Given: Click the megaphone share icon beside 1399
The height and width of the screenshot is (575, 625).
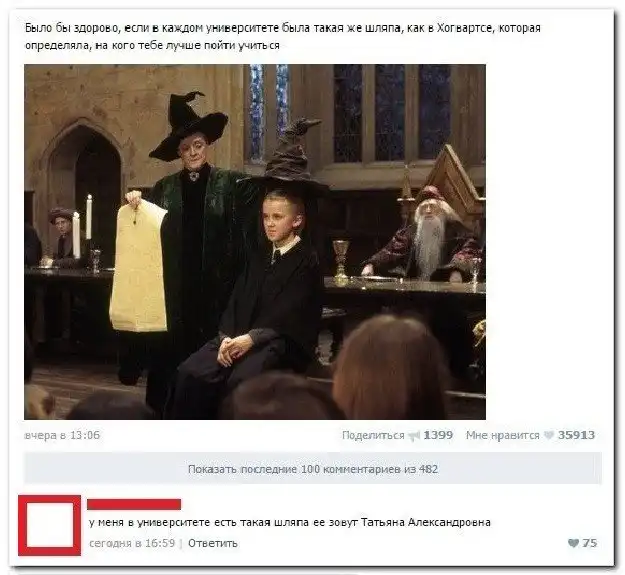Looking at the screenshot, I should coord(415,436).
